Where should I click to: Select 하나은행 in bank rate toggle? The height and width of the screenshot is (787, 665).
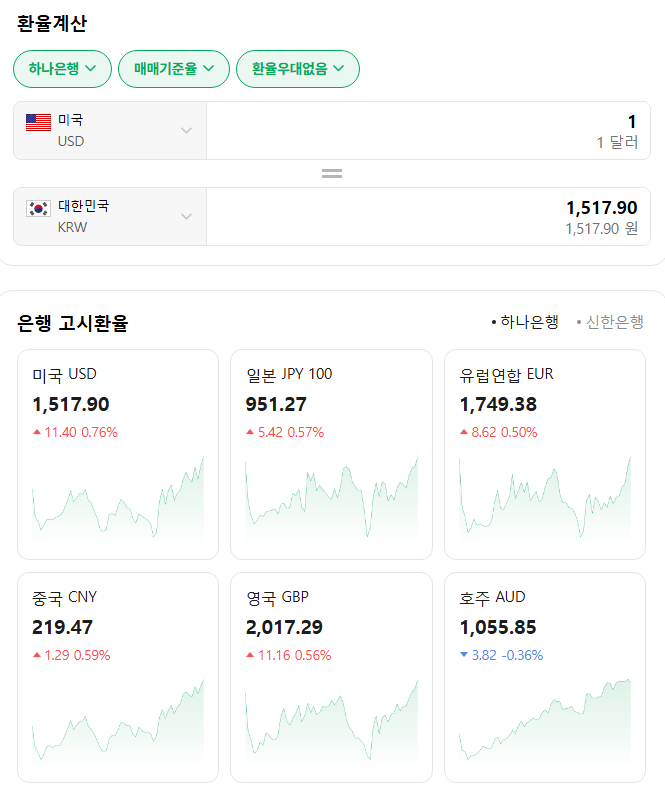point(525,322)
